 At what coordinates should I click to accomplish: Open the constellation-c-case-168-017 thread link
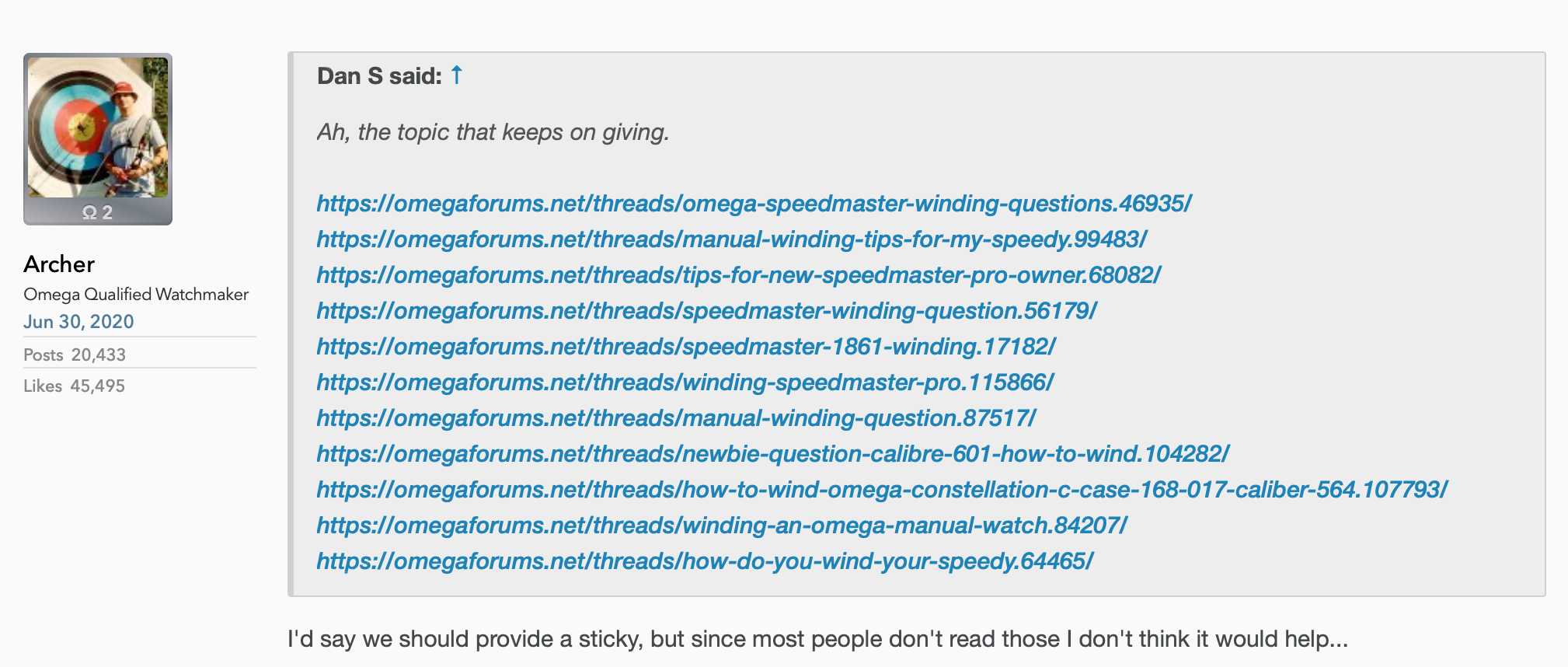click(x=882, y=490)
